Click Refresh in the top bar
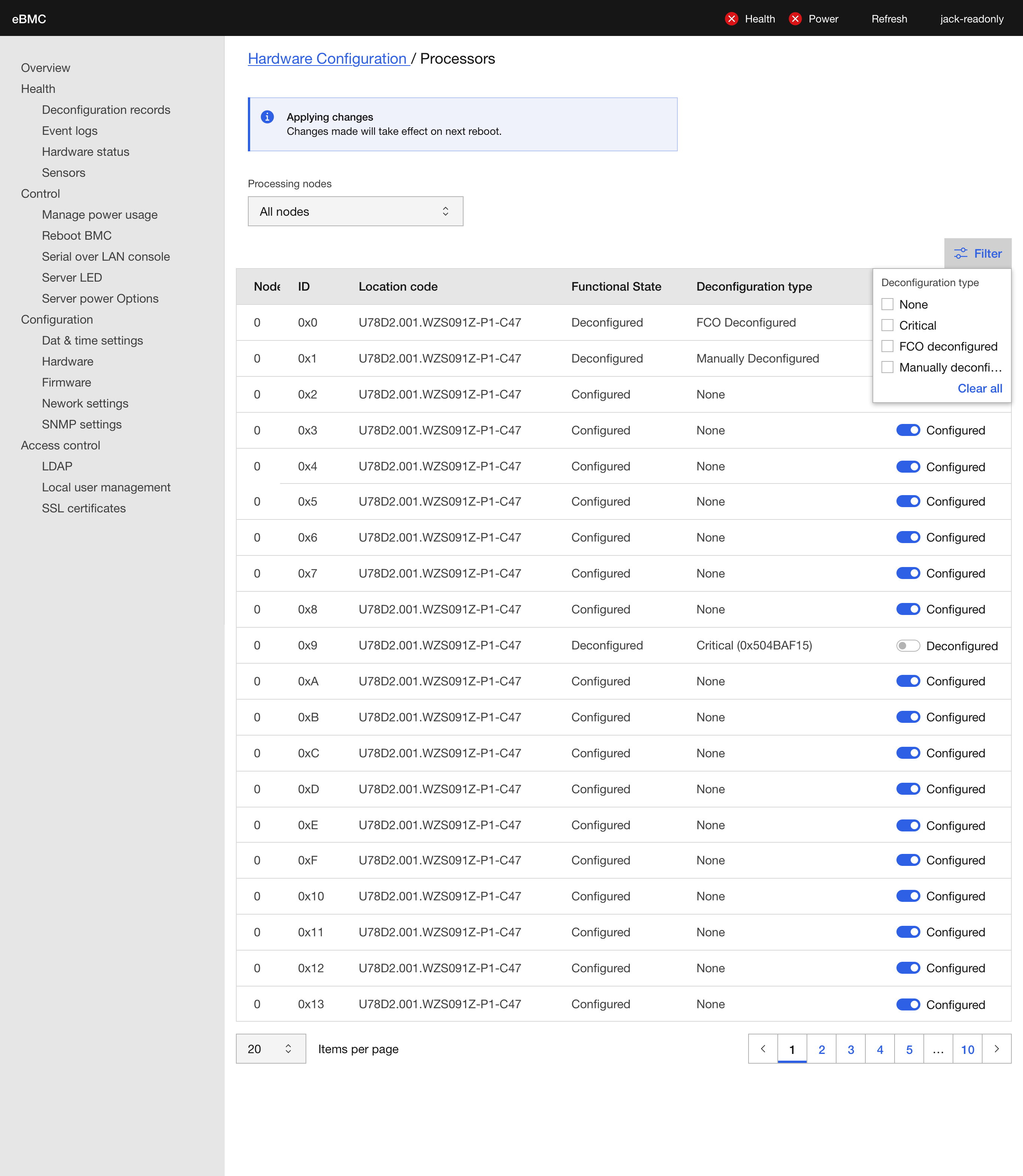 point(889,19)
